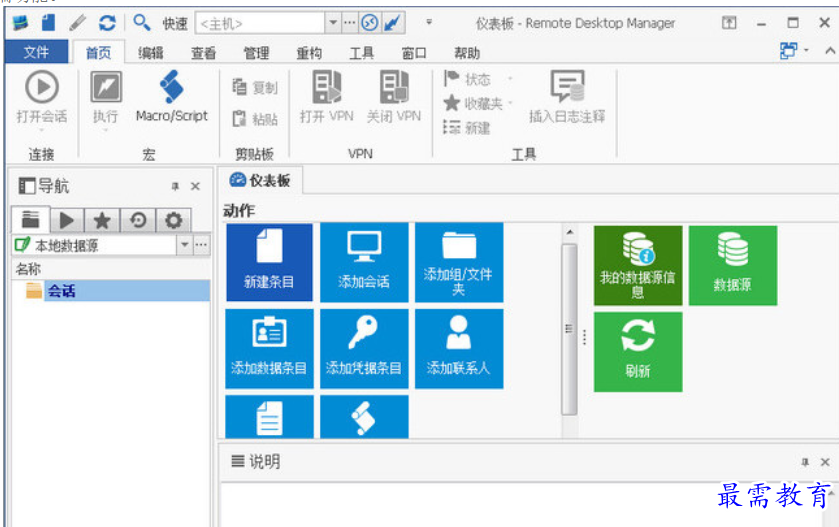
Task: Open the 文件 menu
Action: (36, 52)
